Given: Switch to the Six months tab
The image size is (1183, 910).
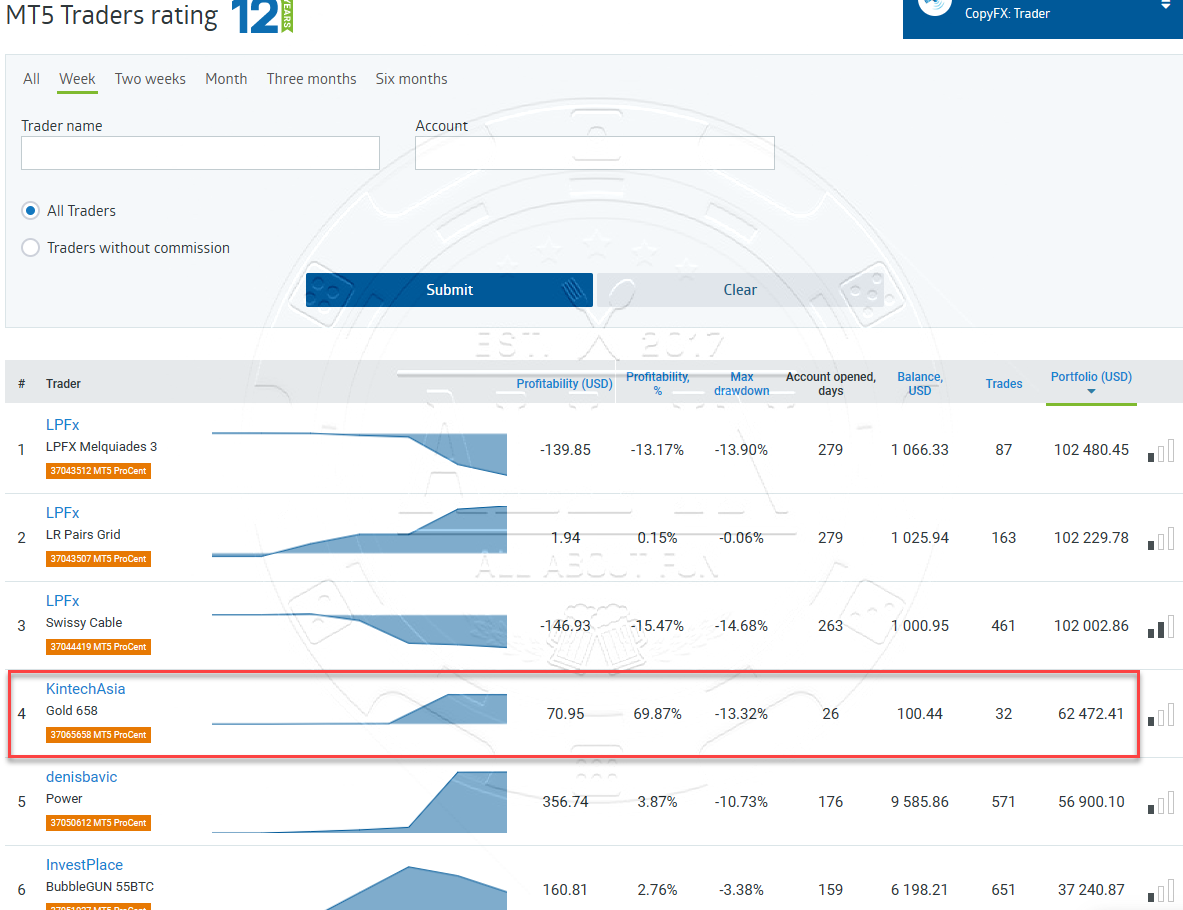Looking at the screenshot, I should click(411, 79).
